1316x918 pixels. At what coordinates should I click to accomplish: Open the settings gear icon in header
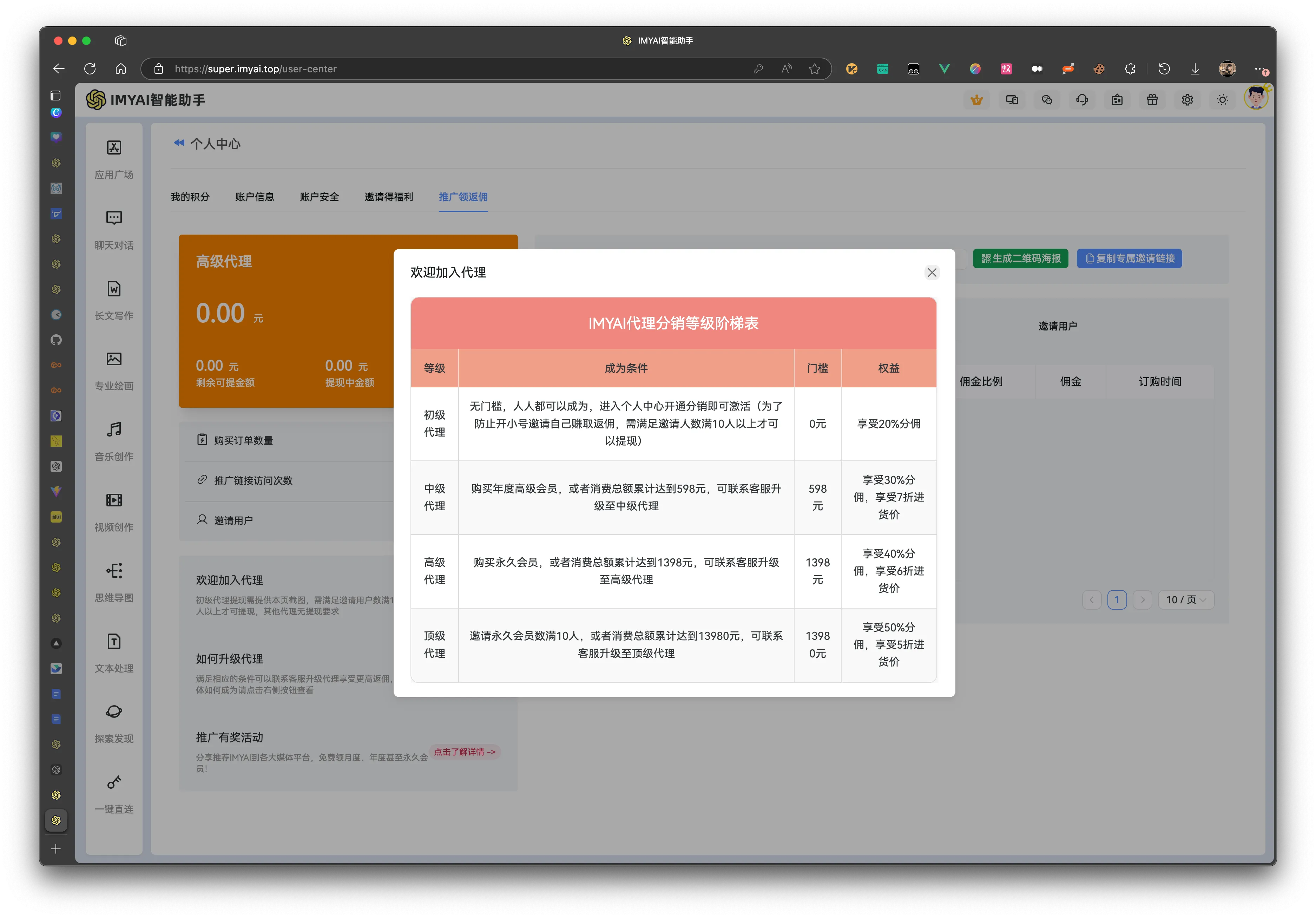(x=1187, y=100)
